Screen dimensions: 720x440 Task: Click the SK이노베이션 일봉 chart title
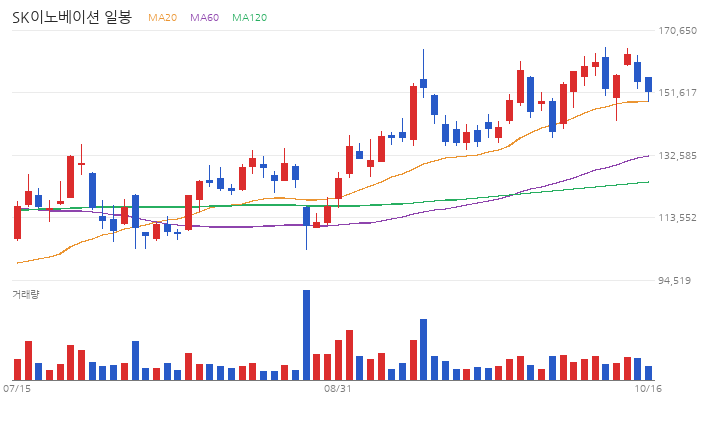[72, 17]
